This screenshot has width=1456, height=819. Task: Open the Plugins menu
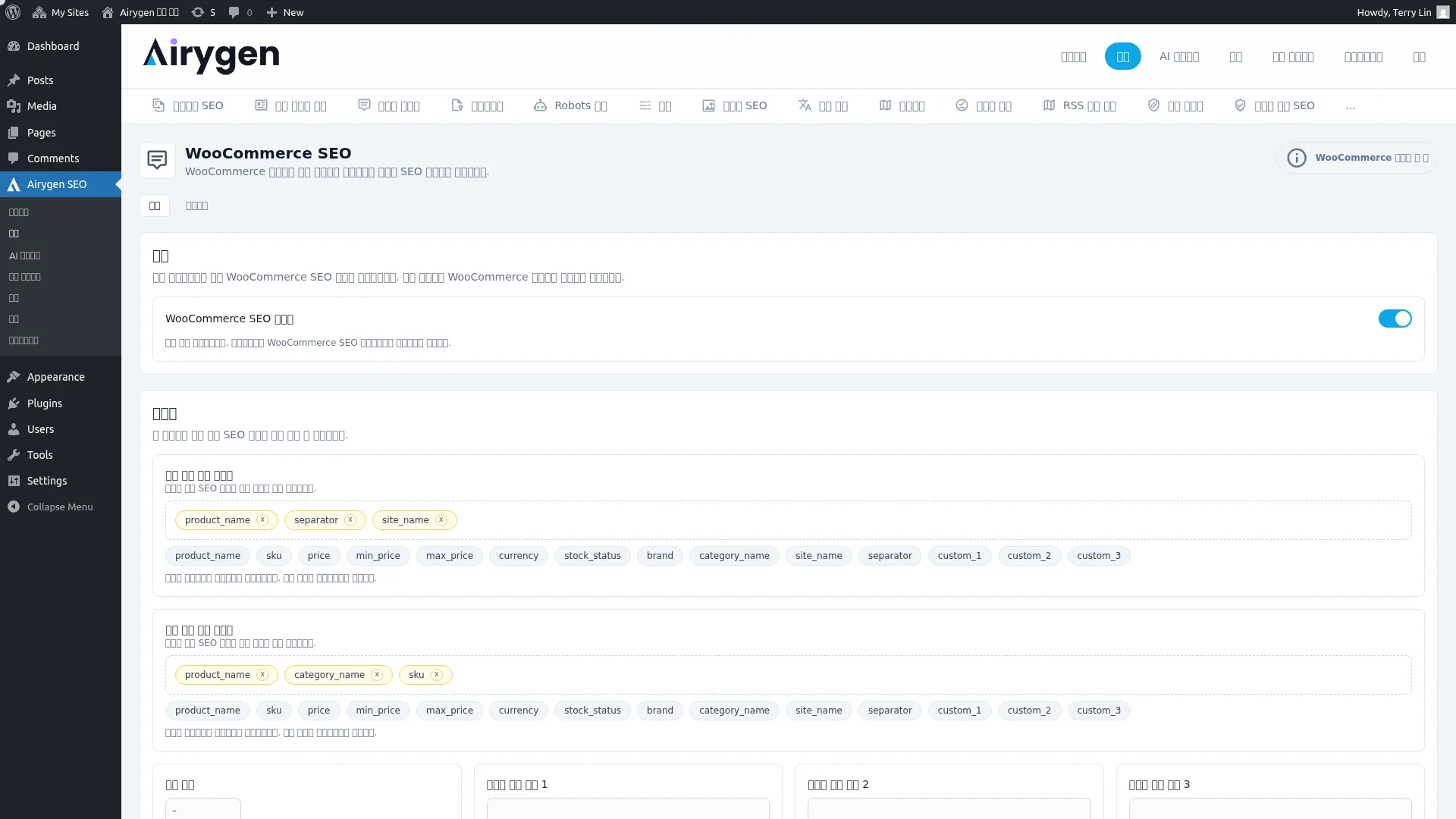point(61,403)
